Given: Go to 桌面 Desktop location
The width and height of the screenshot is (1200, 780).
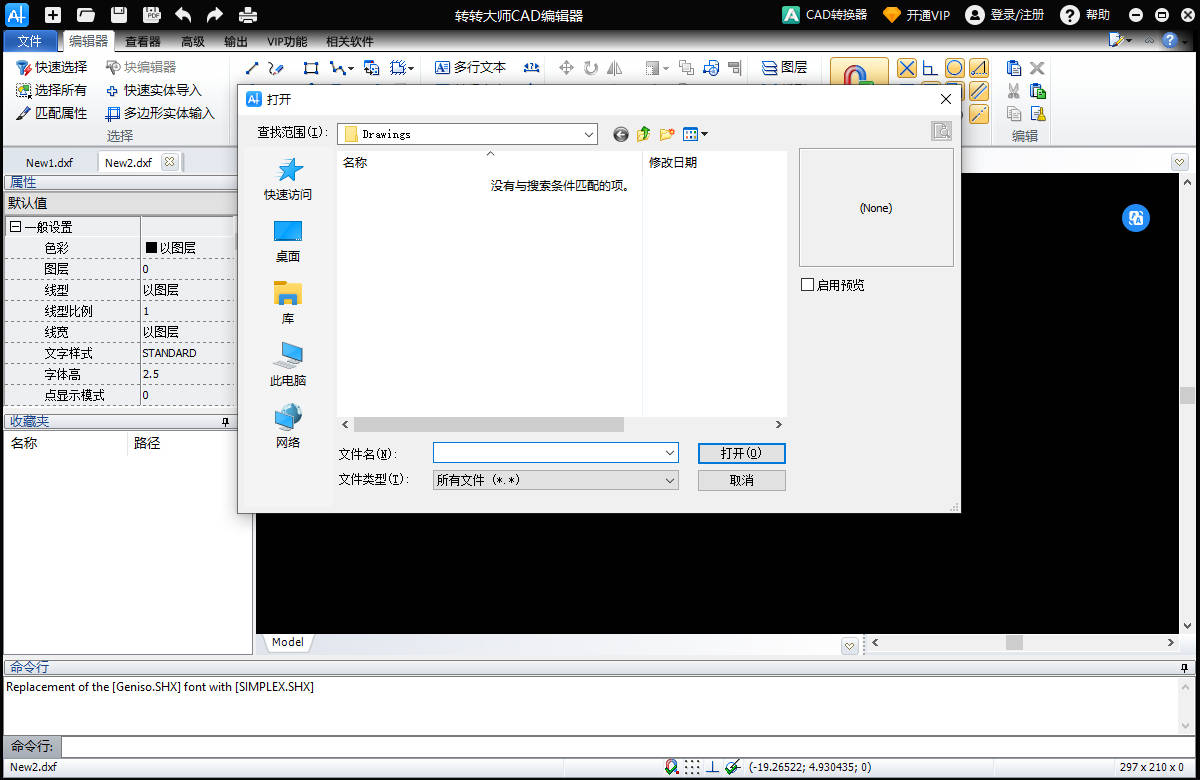Looking at the screenshot, I should tap(288, 241).
